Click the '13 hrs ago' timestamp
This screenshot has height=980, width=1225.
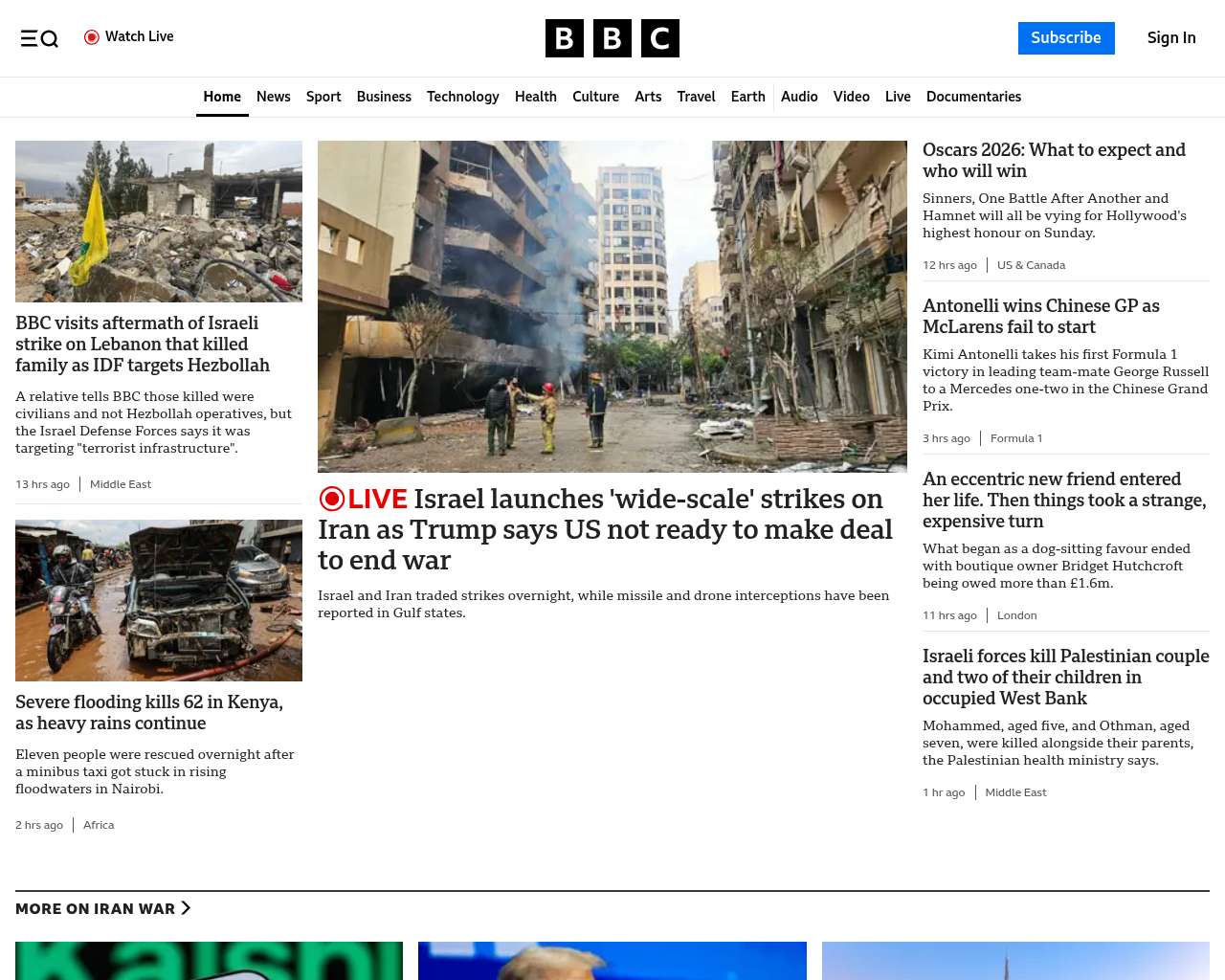(x=42, y=484)
